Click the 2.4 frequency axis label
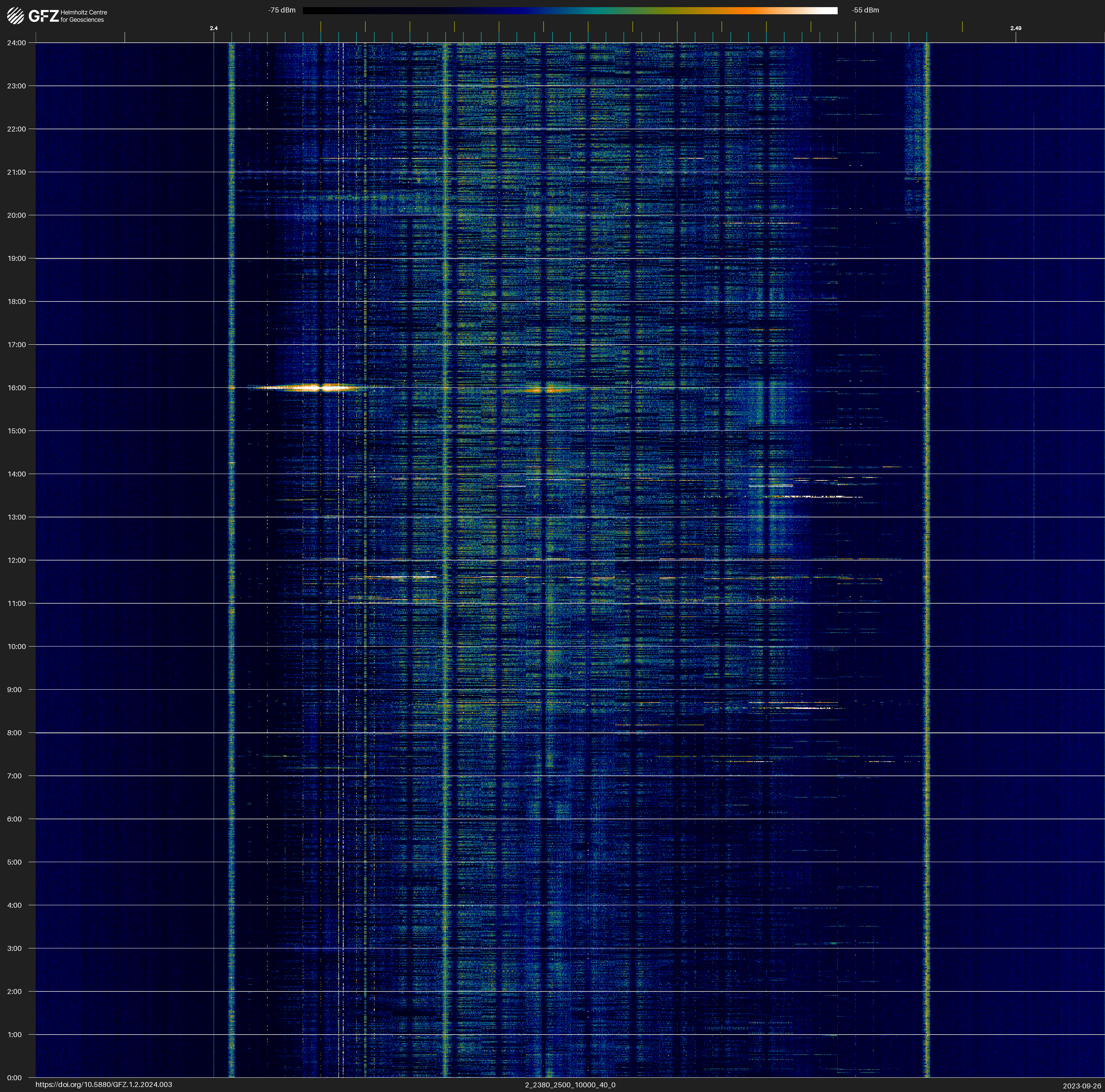Viewport: 1105px width, 1092px height. click(213, 28)
